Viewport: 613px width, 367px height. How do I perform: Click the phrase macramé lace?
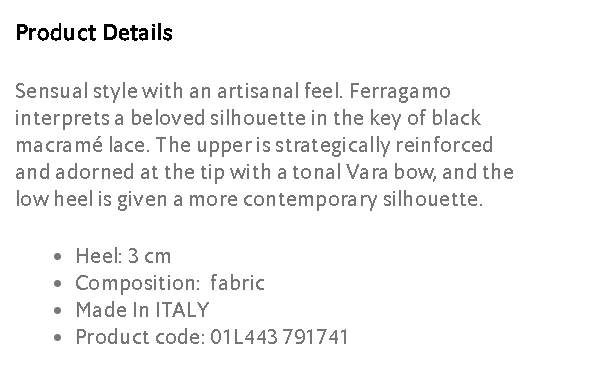click(82, 145)
